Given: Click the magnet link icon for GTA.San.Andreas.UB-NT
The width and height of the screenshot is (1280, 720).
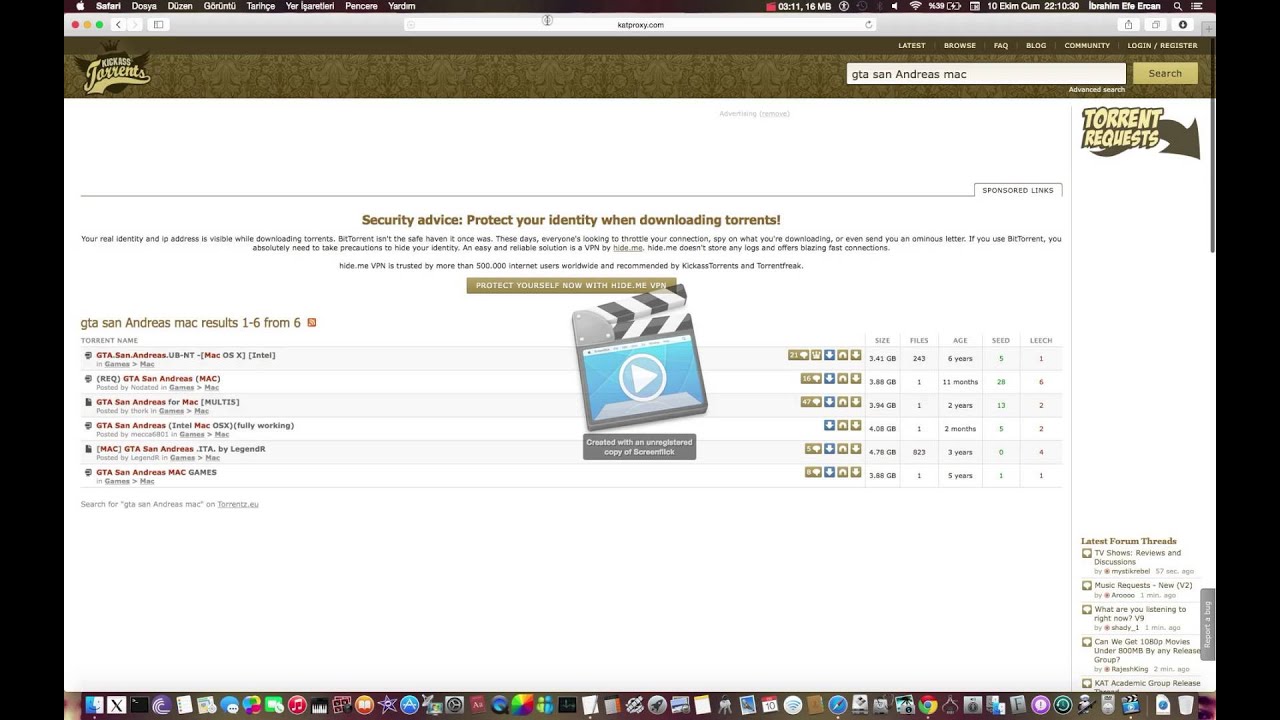Looking at the screenshot, I should [x=843, y=355].
